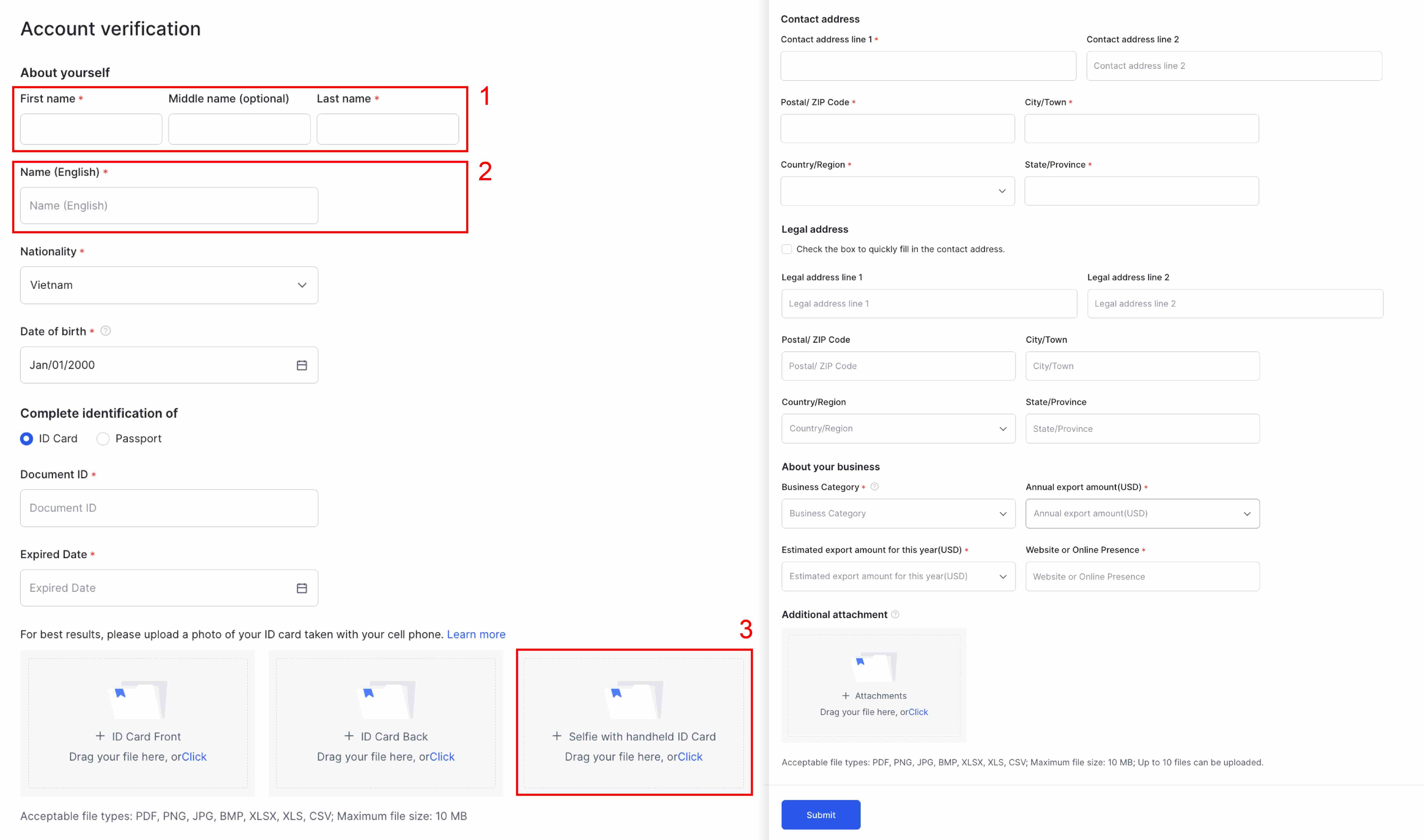
Task: Open the Learn more link
Action: [x=476, y=635]
